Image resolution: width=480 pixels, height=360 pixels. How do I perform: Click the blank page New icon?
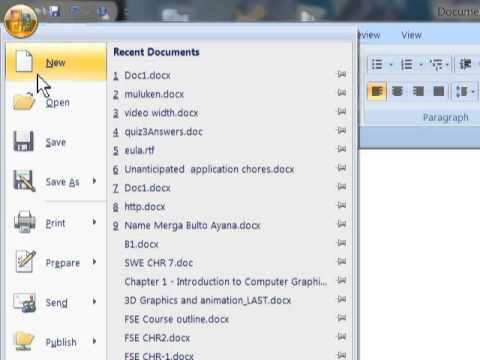(x=24, y=61)
